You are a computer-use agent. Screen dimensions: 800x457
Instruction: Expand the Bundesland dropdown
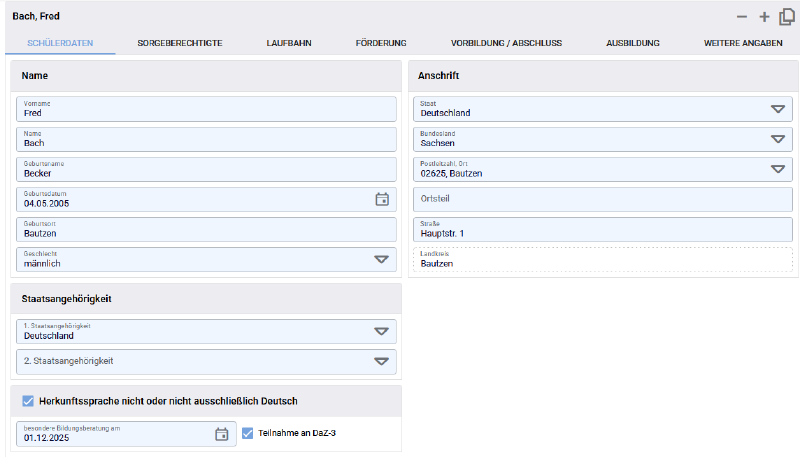(x=777, y=139)
